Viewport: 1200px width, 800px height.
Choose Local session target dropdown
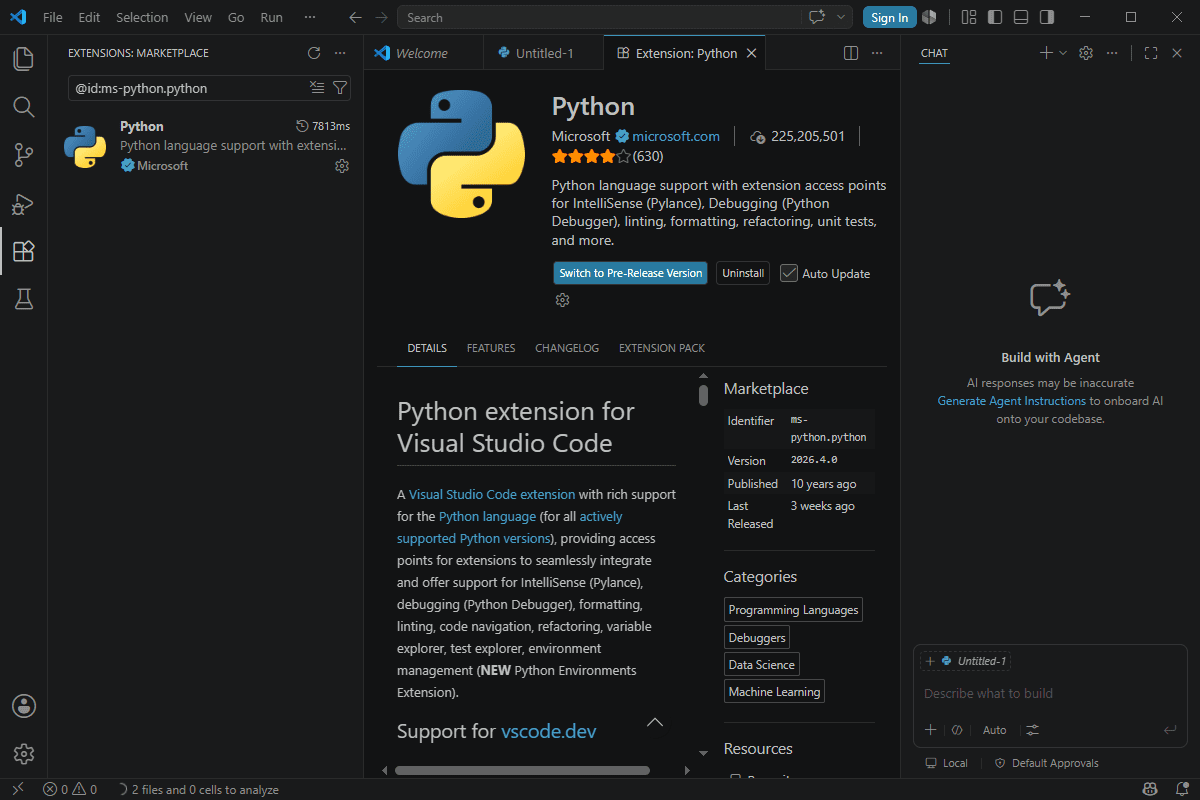[947, 763]
